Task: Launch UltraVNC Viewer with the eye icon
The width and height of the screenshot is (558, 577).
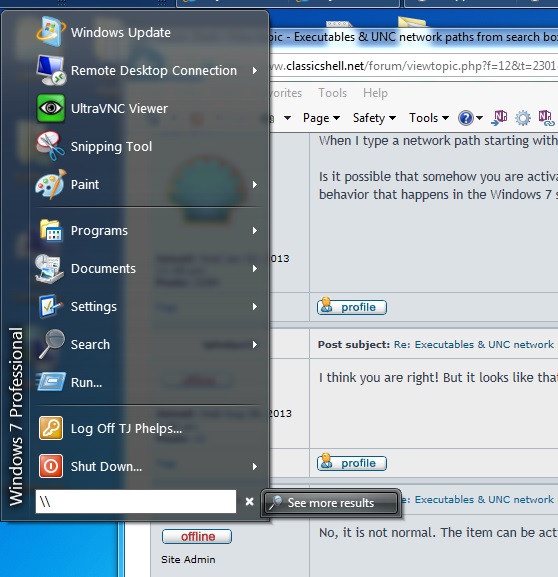Action: (x=51, y=108)
